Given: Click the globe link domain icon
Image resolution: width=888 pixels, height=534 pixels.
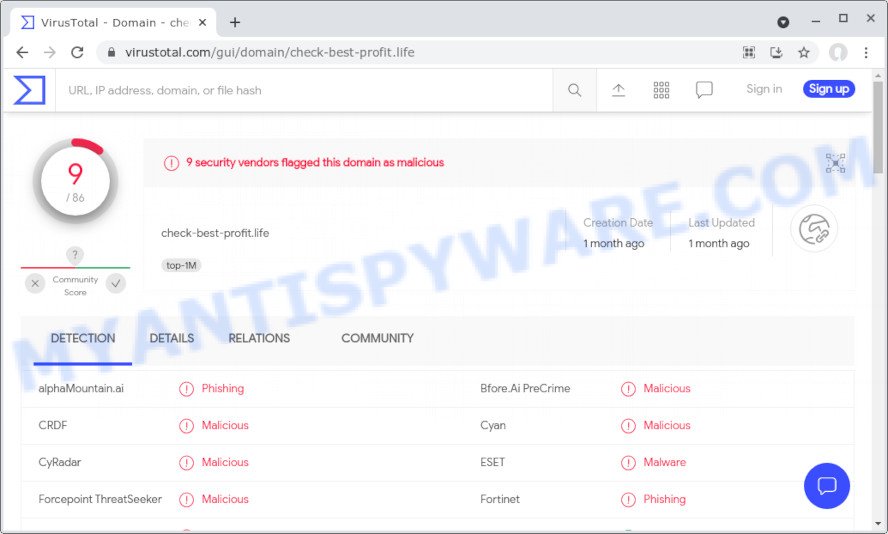Looking at the screenshot, I should (814, 229).
